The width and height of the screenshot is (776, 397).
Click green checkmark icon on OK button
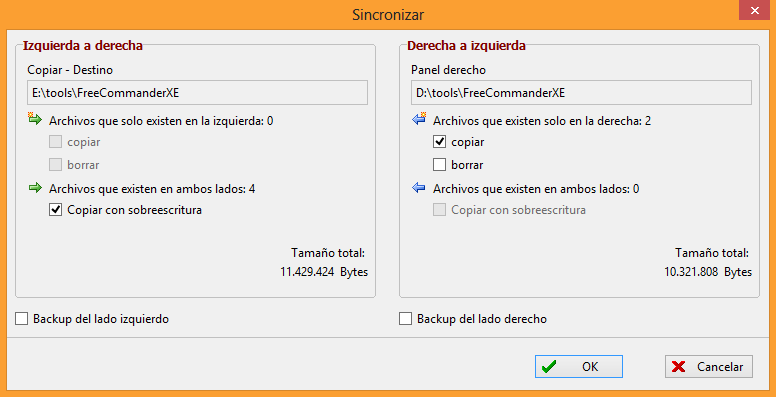click(x=548, y=367)
